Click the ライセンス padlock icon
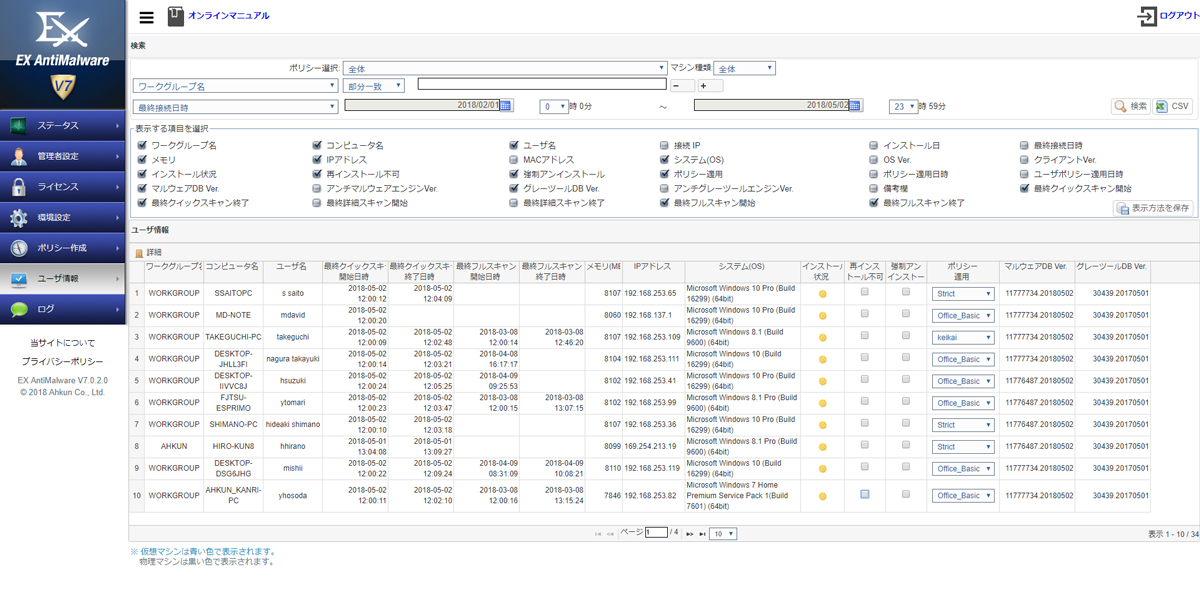Image resolution: width=1200 pixels, height=591 pixels. (x=19, y=186)
